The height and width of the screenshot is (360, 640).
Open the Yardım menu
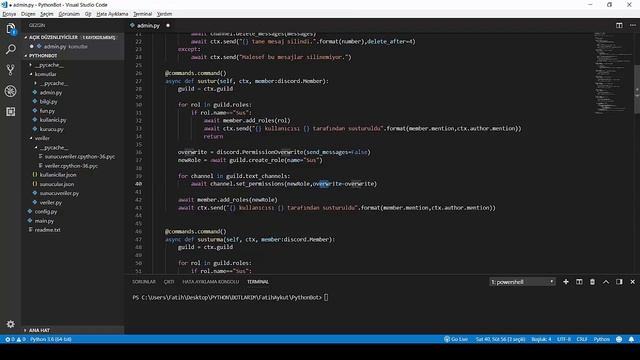pos(164,14)
